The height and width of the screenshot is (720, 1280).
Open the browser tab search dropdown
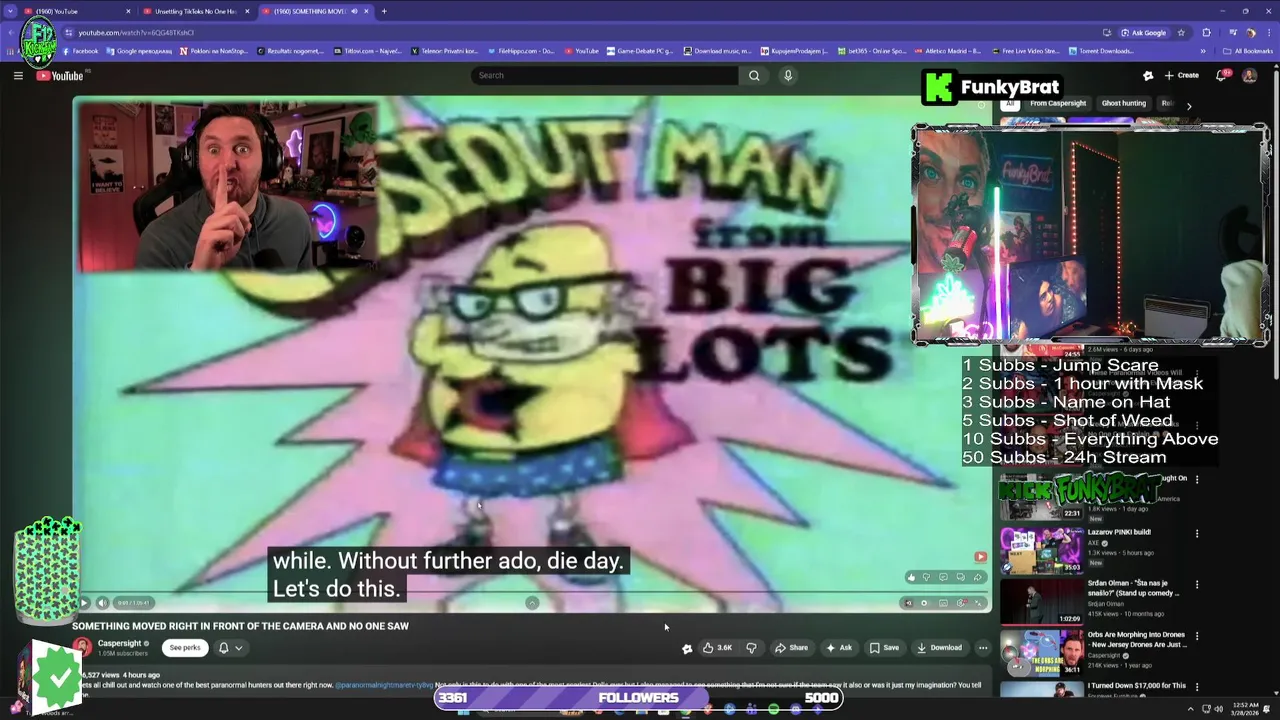coord(9,11)
